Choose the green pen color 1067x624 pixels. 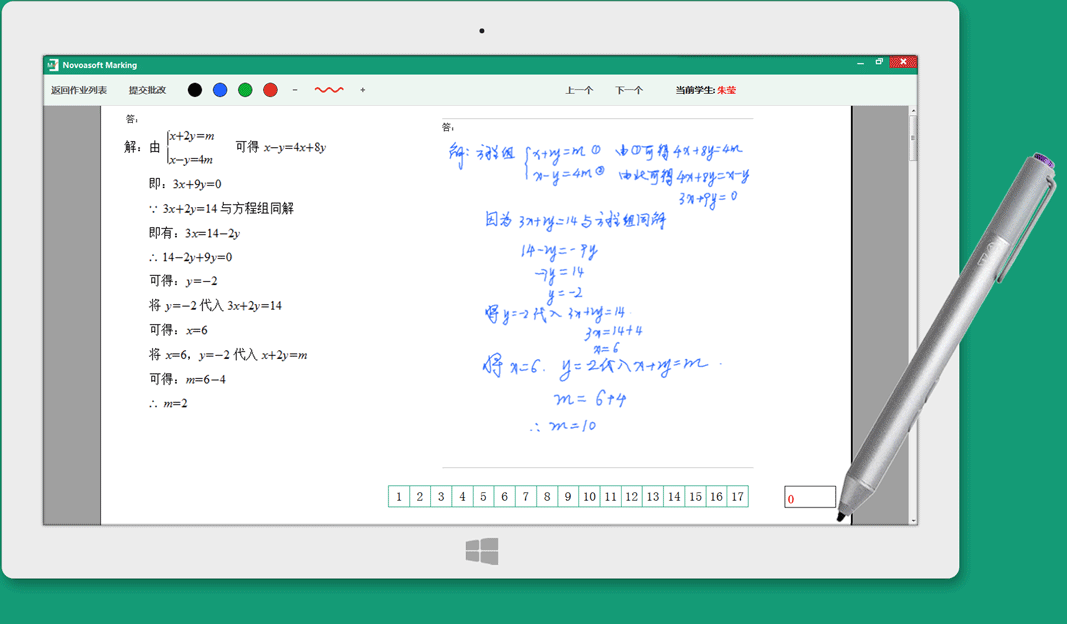click(245, 90)
